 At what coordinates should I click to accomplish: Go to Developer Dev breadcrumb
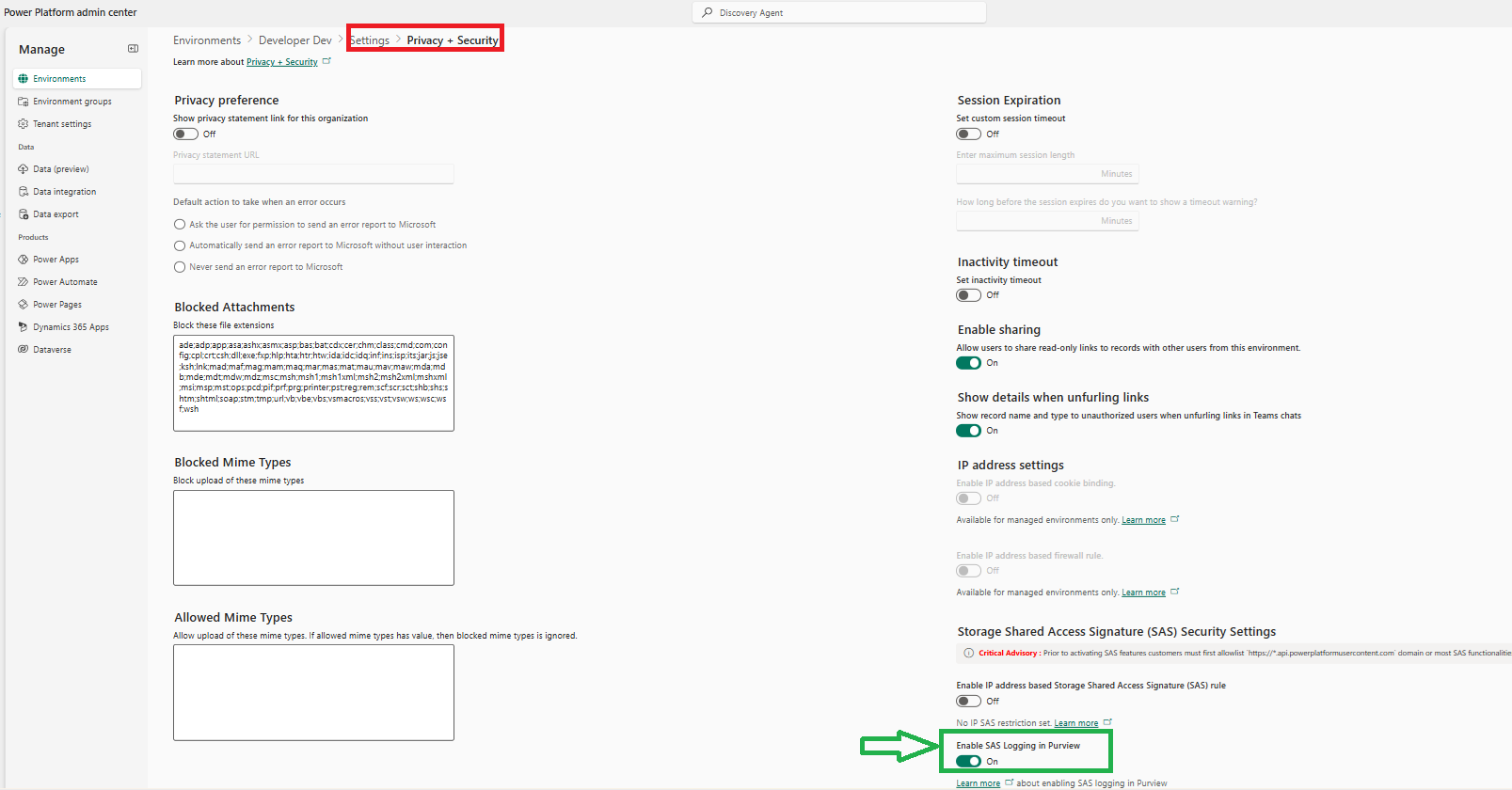[294, 40]
